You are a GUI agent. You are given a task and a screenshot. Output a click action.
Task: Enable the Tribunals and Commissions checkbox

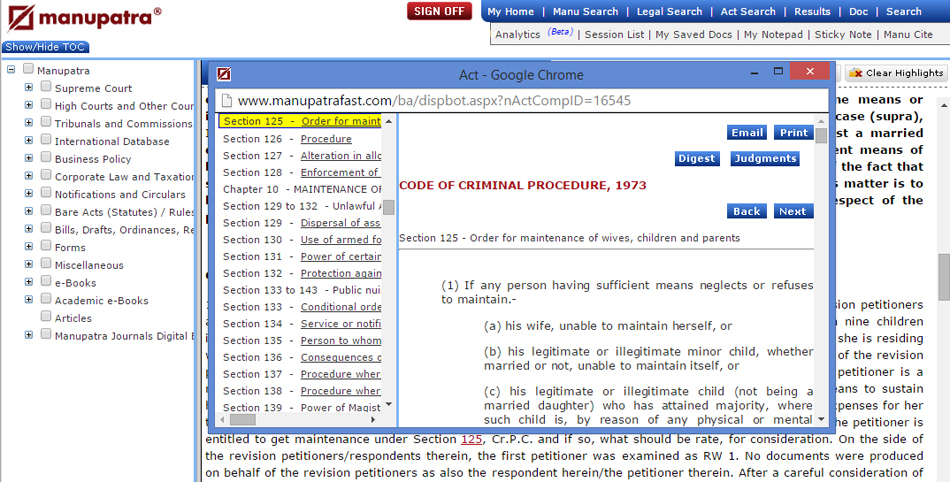pyautogui.click(x=46, y=122)
